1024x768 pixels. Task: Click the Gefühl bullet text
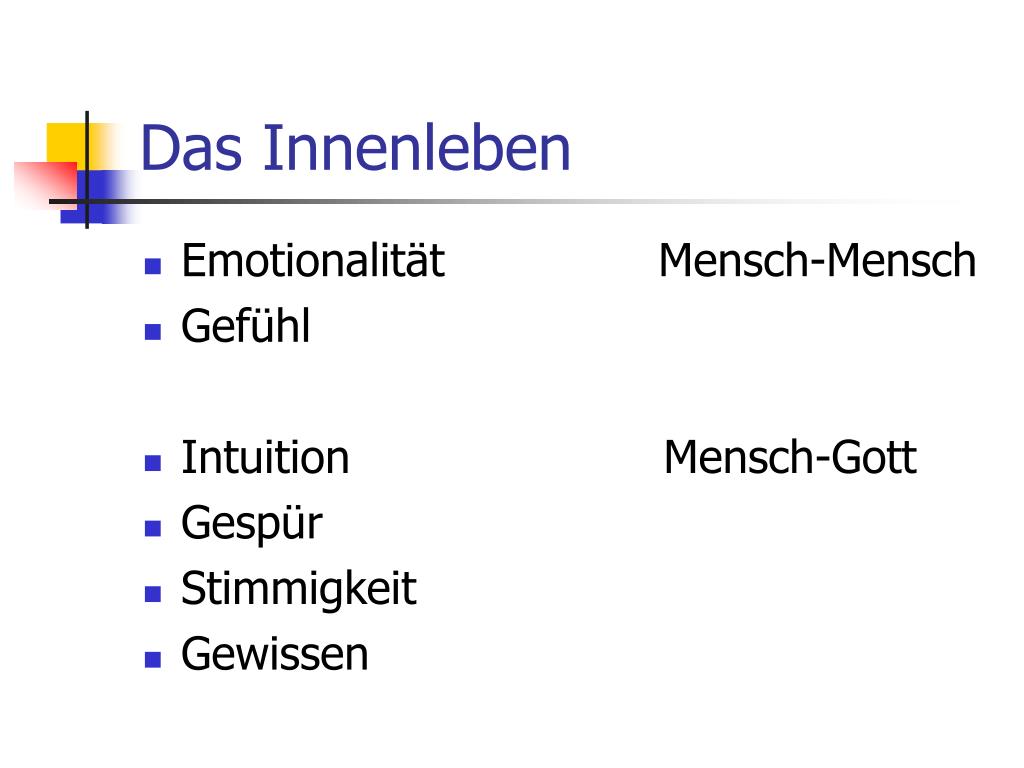pyautogui.click(x=245, y=325)
